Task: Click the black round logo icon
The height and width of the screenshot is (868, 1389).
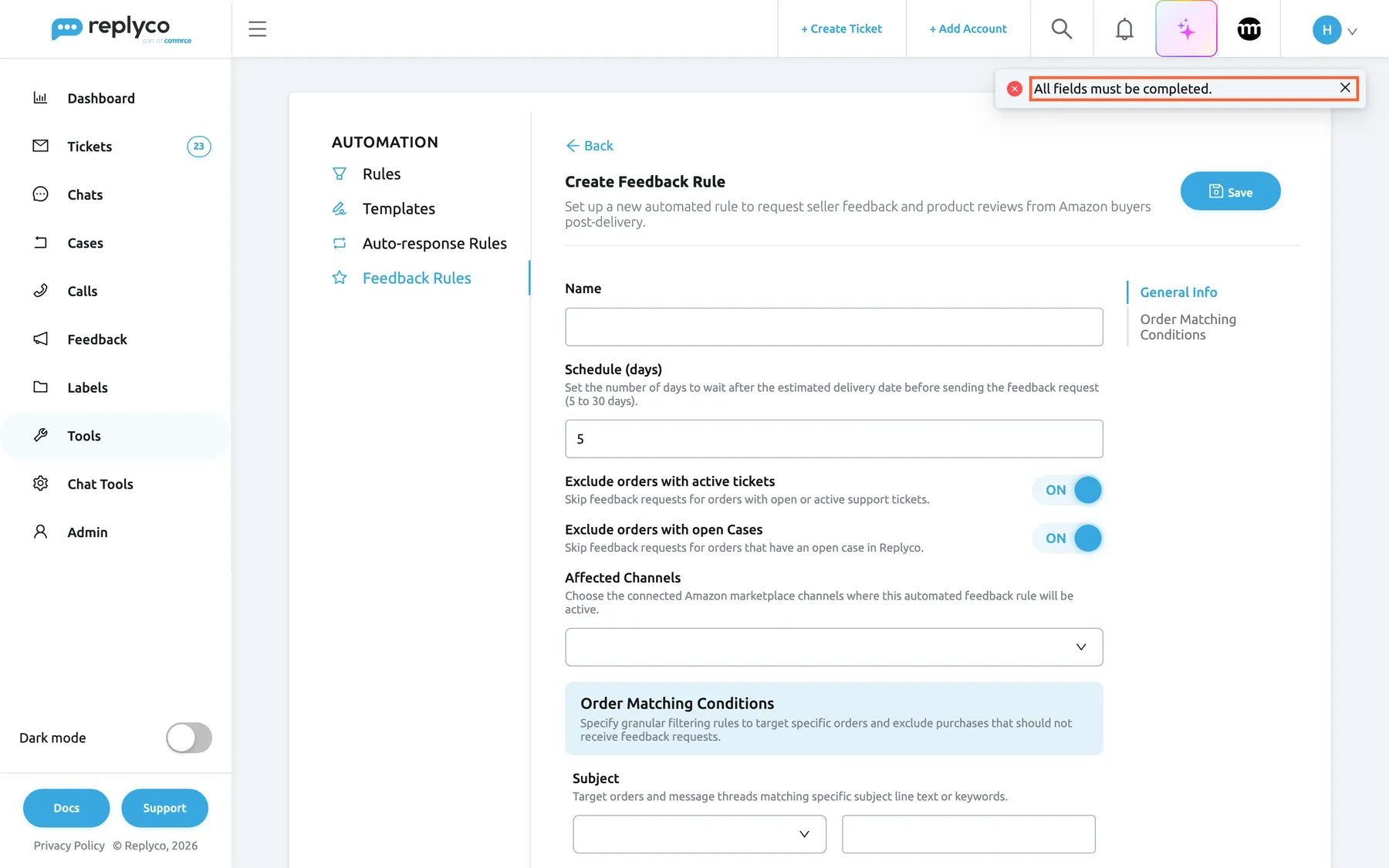Action: click(x=1249, y=29)
